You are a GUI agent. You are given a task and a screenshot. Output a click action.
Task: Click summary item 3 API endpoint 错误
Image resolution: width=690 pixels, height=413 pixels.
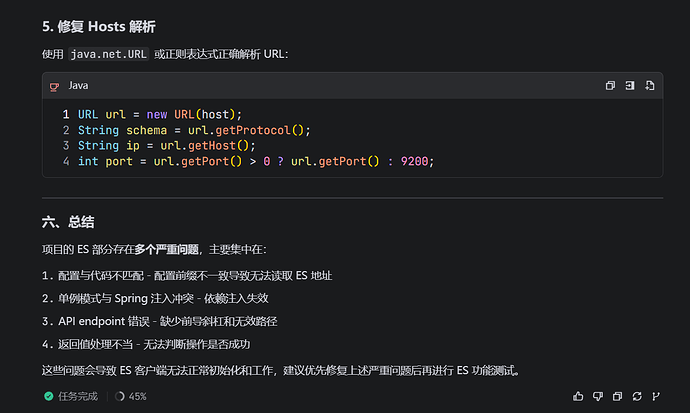tap(159, 322)
